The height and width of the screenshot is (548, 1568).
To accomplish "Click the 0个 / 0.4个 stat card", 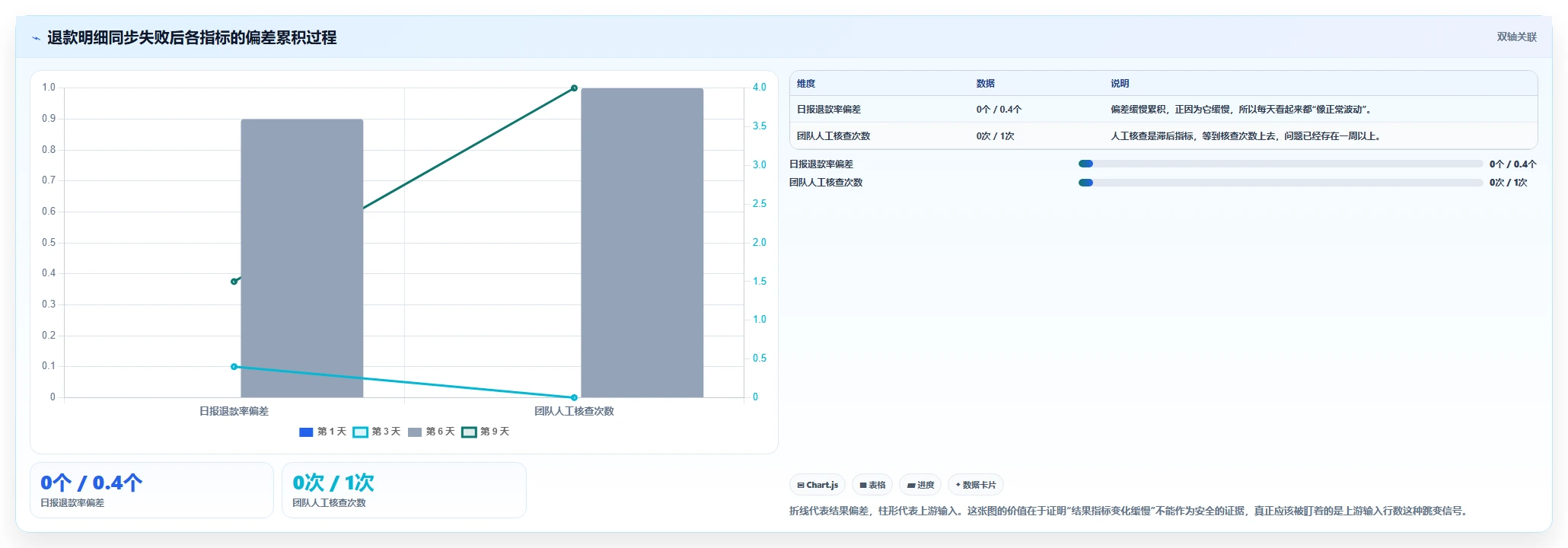I will tap(151, 490).
